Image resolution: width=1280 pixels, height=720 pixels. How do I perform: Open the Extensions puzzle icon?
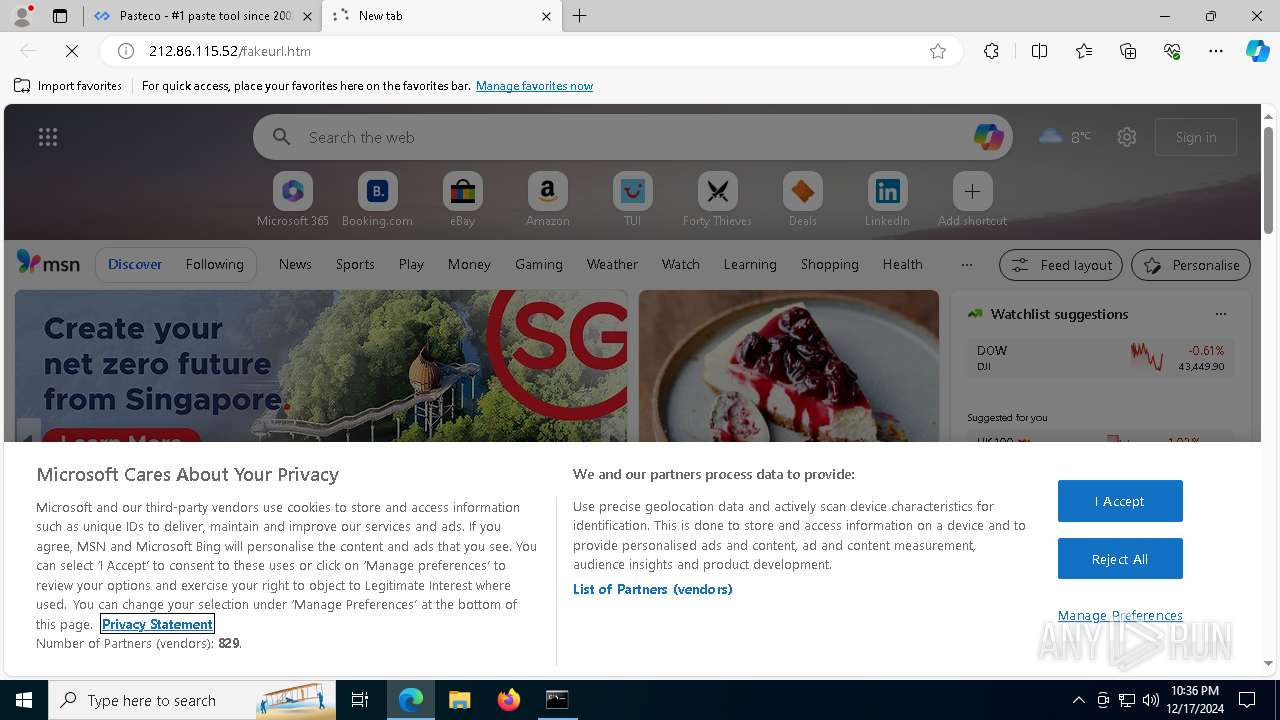coord(991,51)
